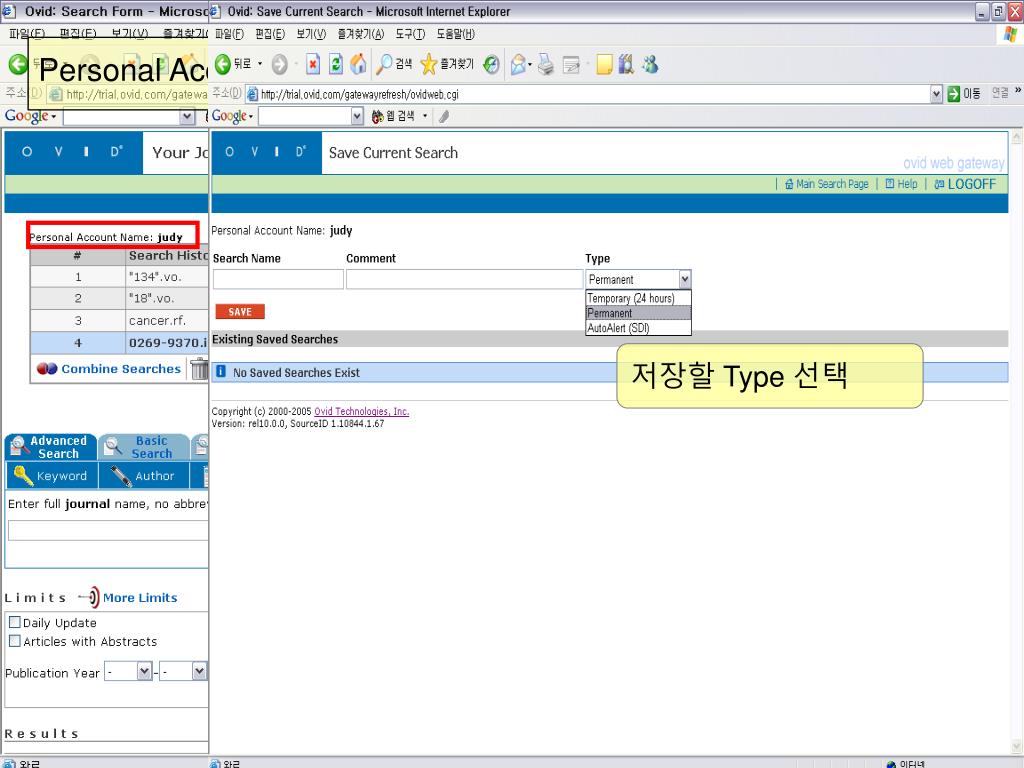Choose Temporary (24 hours) from Type list
1024x768 pixels.
pyautogui.click(x=638, y=298)
